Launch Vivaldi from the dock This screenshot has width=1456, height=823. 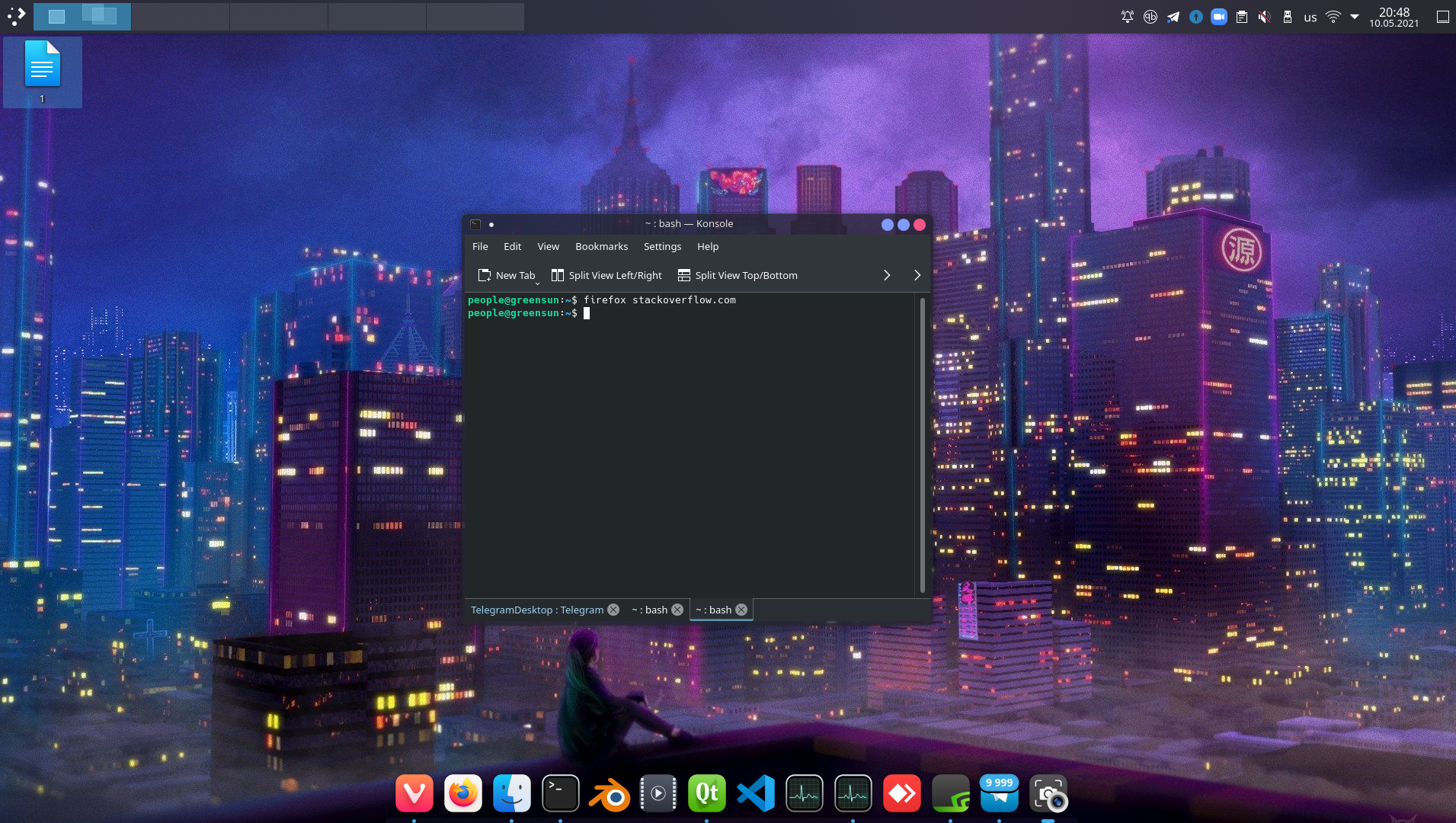tap(414, 794)
